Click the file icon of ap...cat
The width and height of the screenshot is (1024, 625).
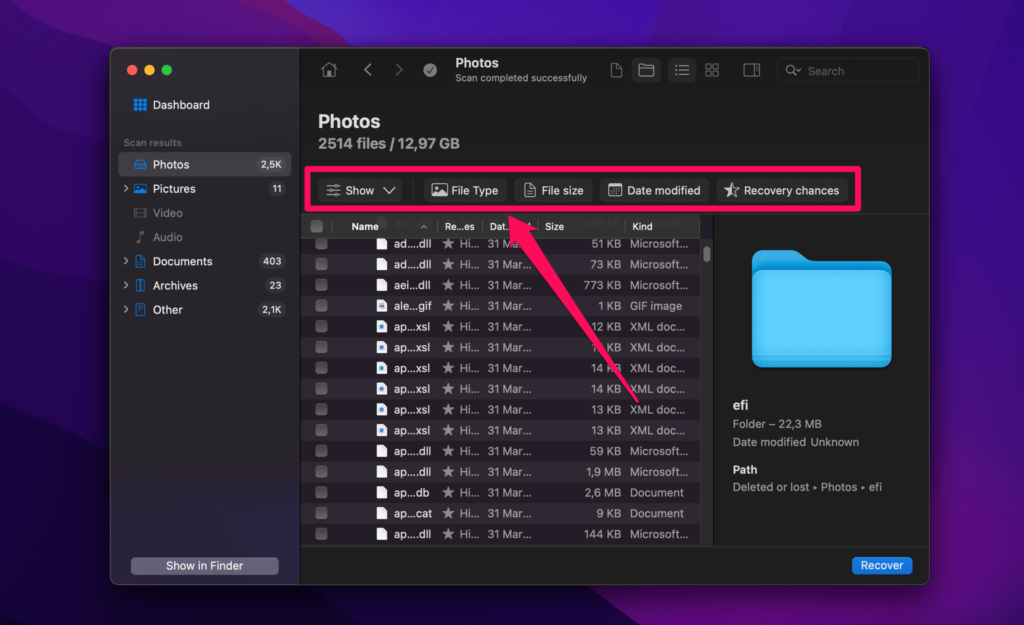tap(382, 513)
